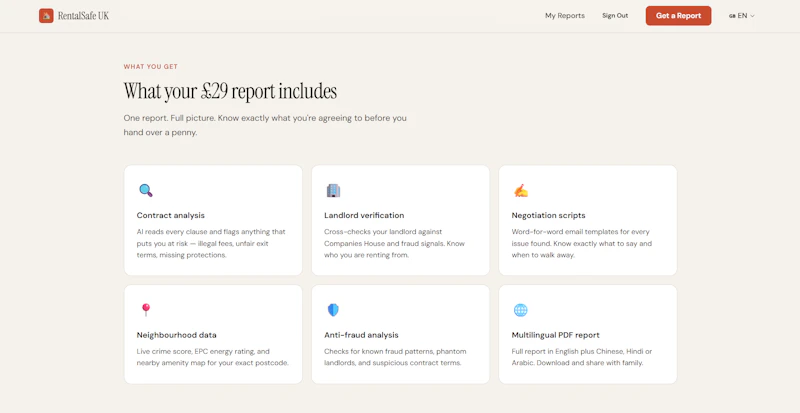Click the 'What your £29 report includes' heading
This screenshot has width=800, height=413.
pyautogui.click(x=230, y=91)
